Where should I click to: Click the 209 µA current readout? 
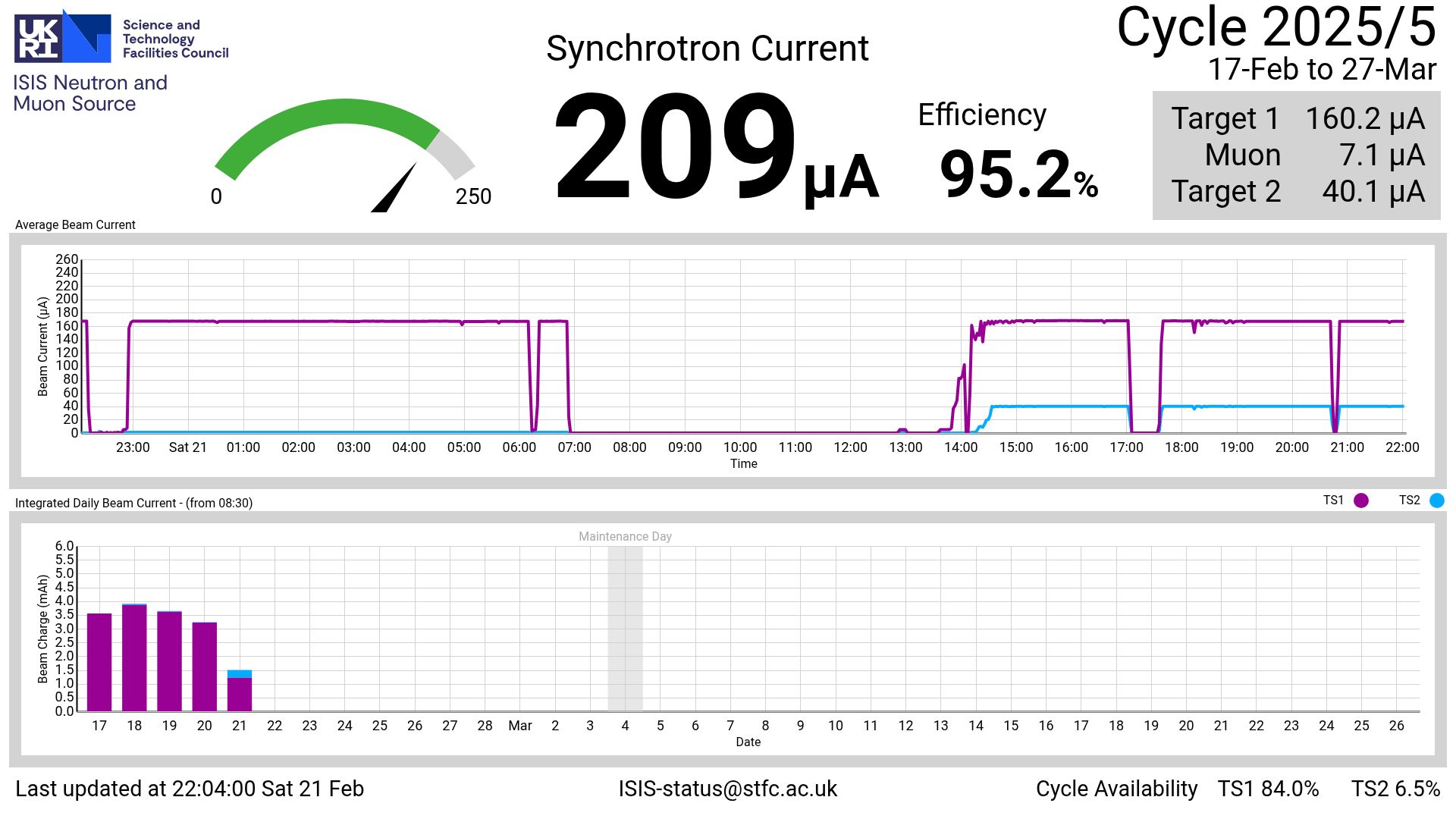coord(714,148)
